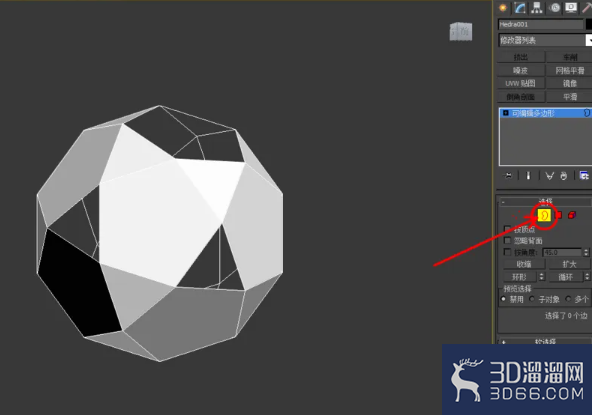Open the Display panel tab
This screenshot has height=415, width=592.
pyautogui.click(x=571, y=8)
